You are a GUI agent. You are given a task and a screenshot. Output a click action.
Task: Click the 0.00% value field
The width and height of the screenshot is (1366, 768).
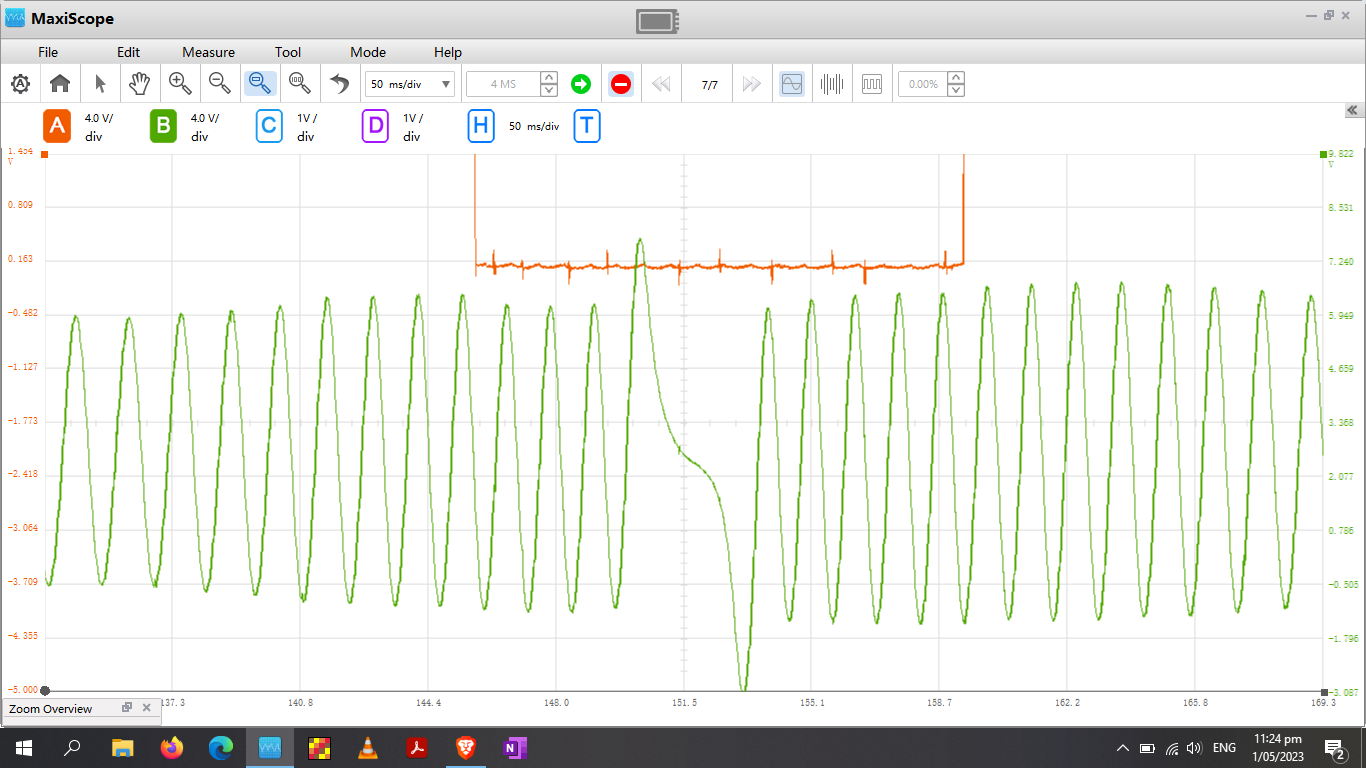[922, 84]
